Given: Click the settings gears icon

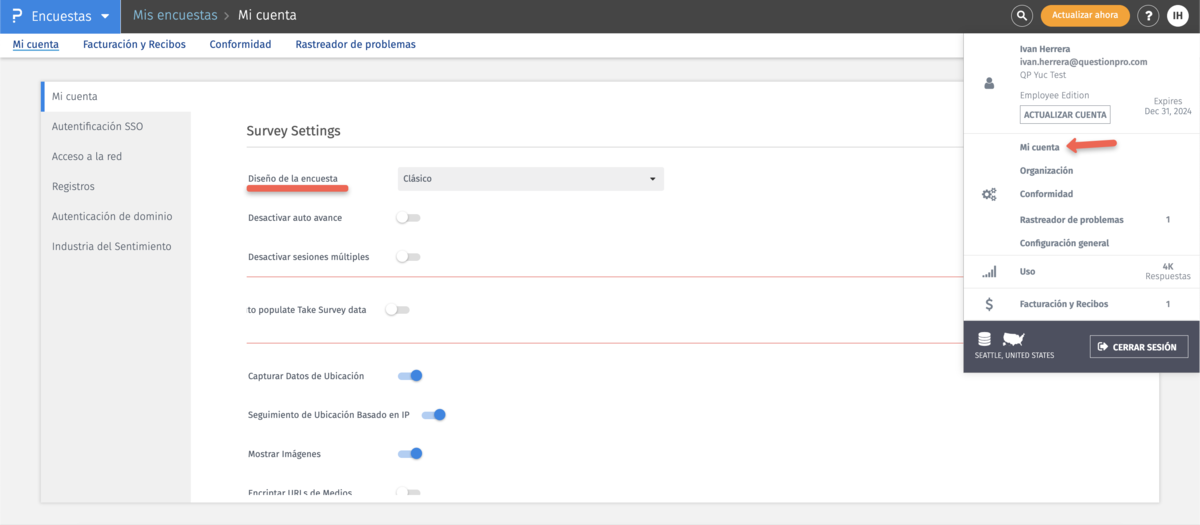Looking at the screenshot, I should coord(989,195).
